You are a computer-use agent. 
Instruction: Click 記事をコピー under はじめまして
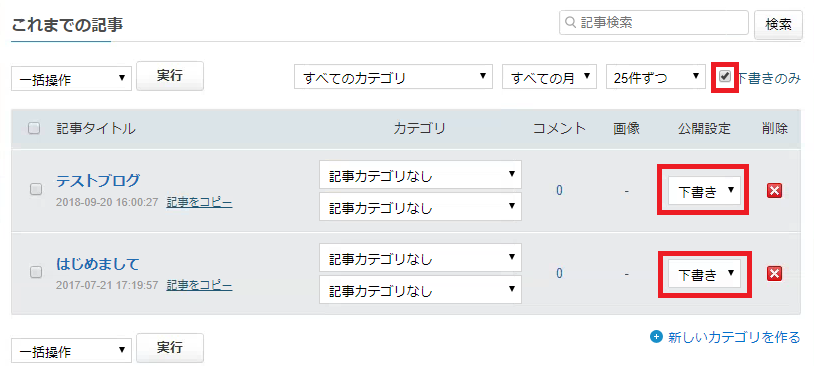pyautogui.click(x=199, y=285)
